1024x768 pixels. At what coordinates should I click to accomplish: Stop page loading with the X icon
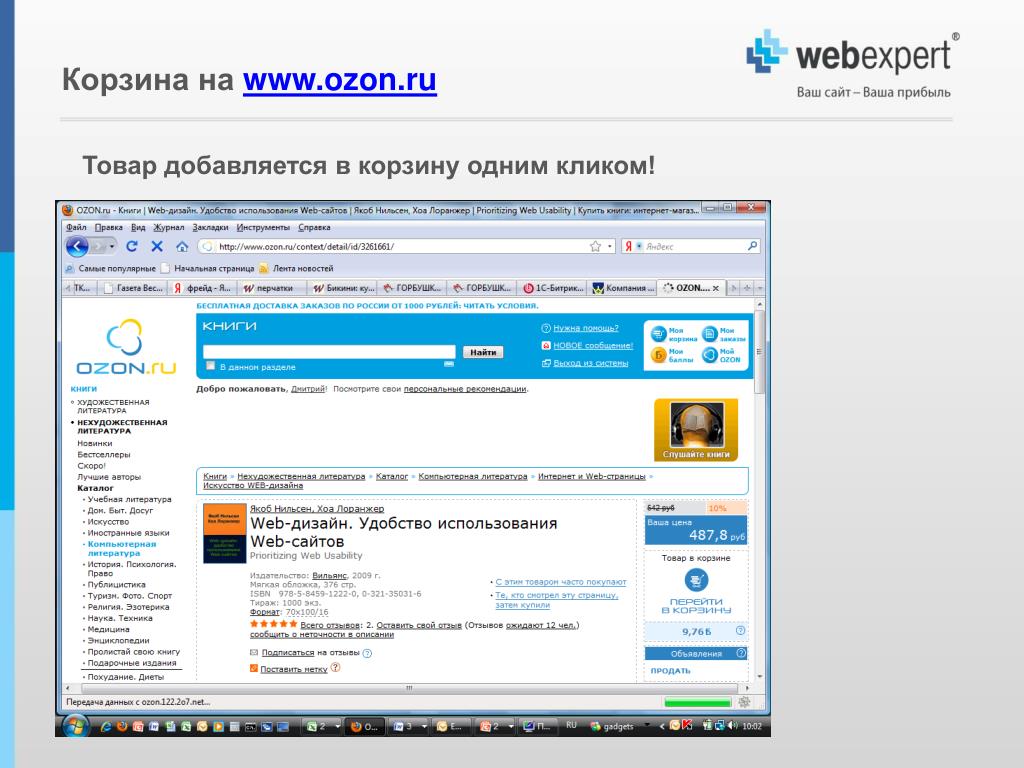pyautogui.click(x=157, y=246)
